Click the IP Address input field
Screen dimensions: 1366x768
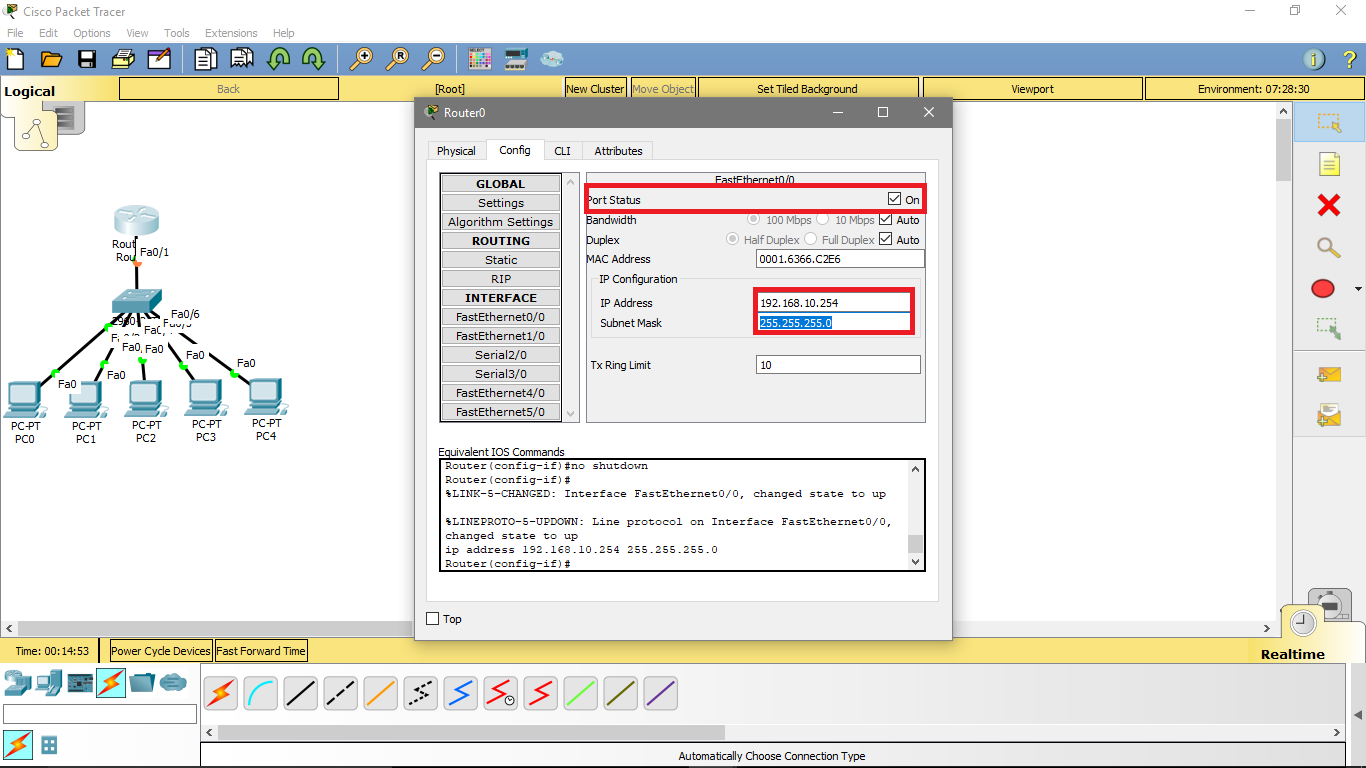tap(834, 302)
